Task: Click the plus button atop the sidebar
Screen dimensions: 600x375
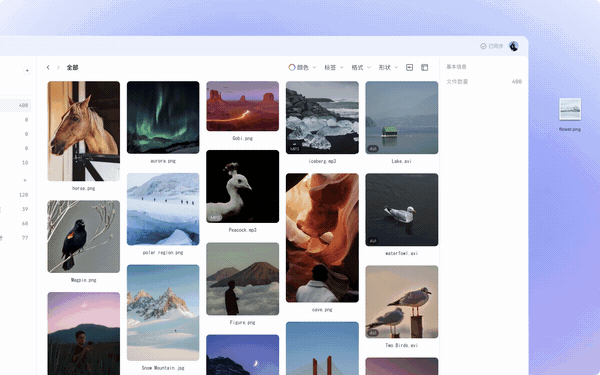Action: 27,70
